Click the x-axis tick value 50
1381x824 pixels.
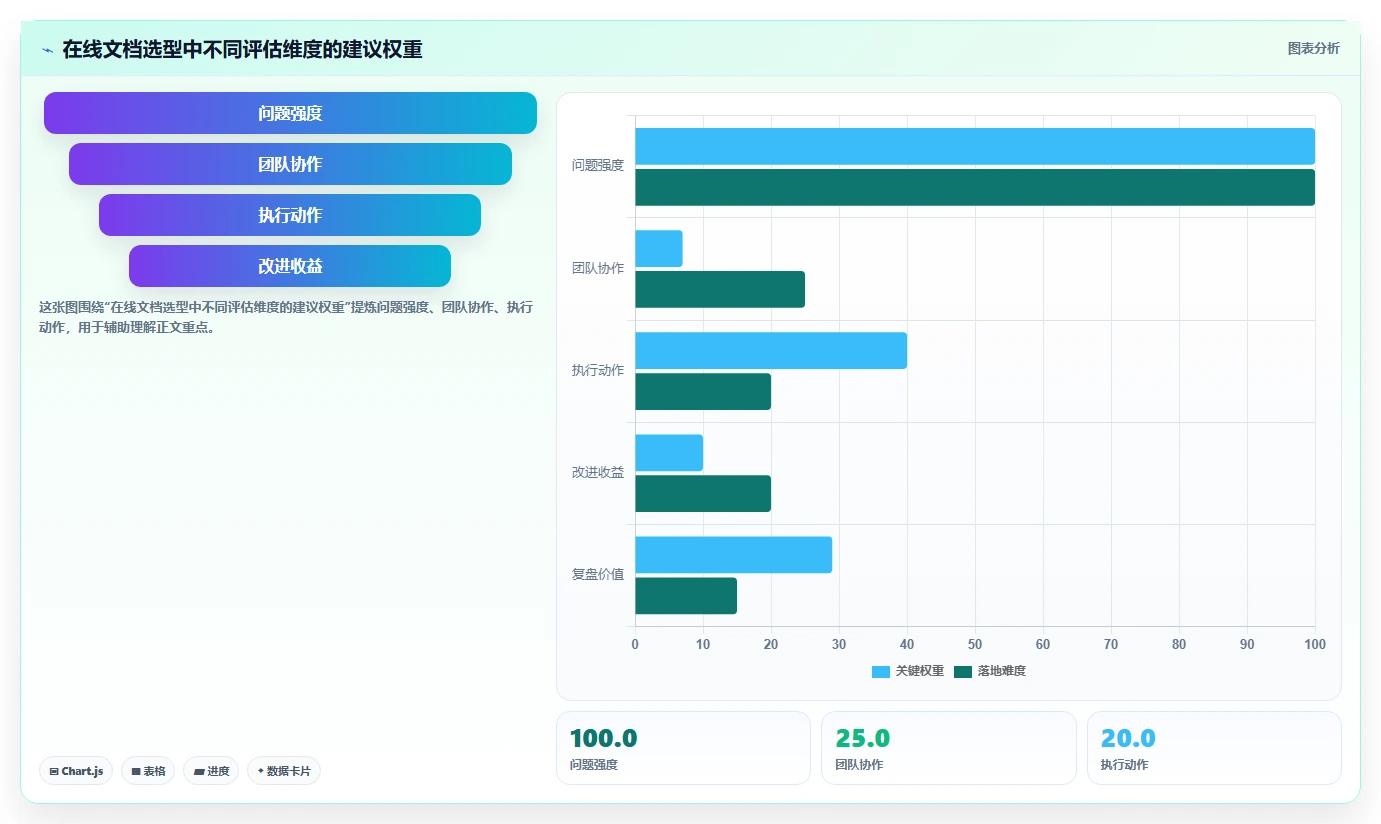(x=975, y=644)
